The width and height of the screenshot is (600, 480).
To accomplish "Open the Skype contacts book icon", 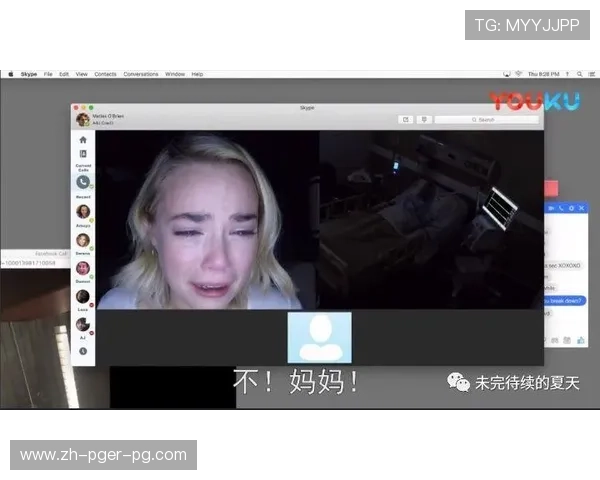I will click(83, 154).
